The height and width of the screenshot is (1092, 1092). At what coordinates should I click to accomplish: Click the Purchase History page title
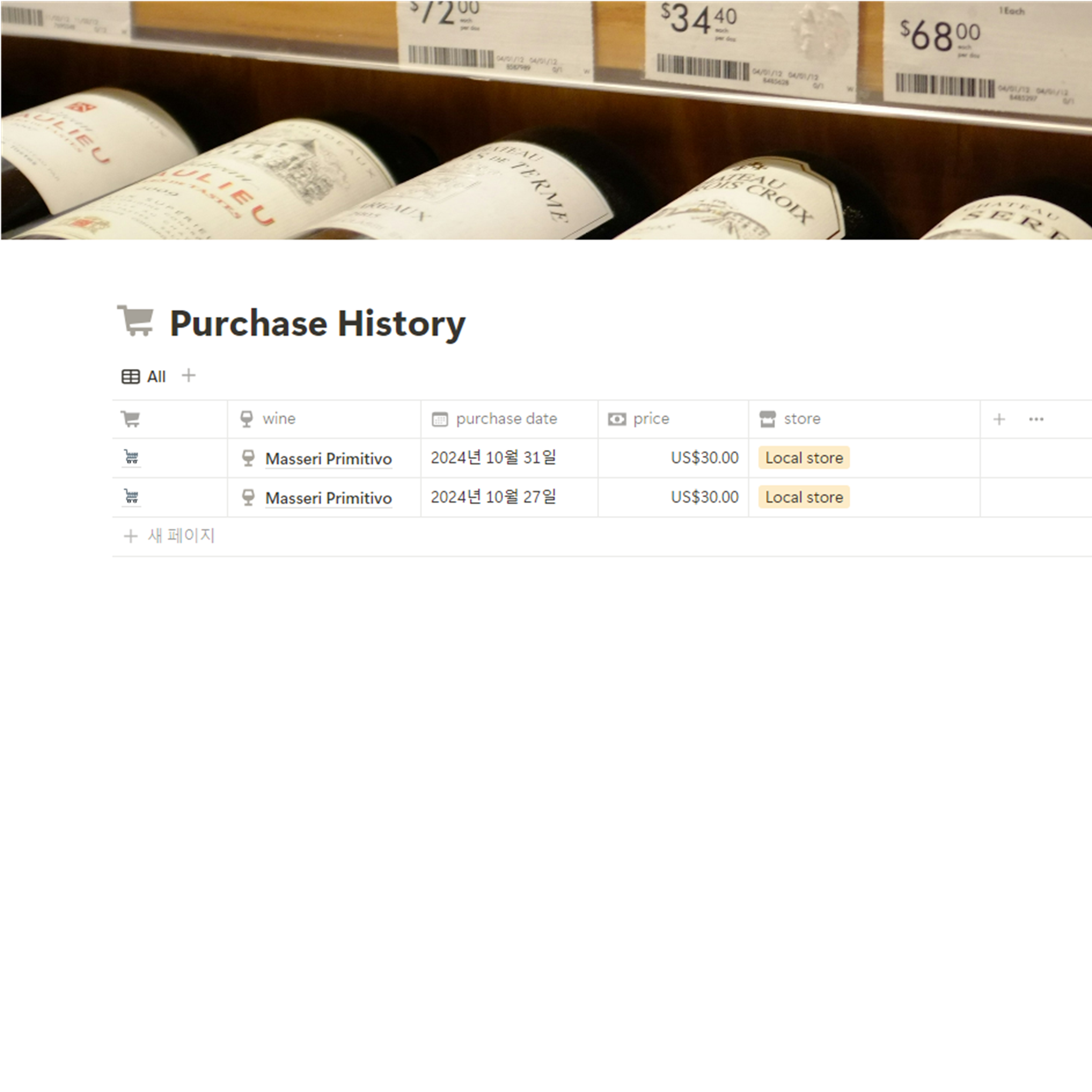click(318, 323)
